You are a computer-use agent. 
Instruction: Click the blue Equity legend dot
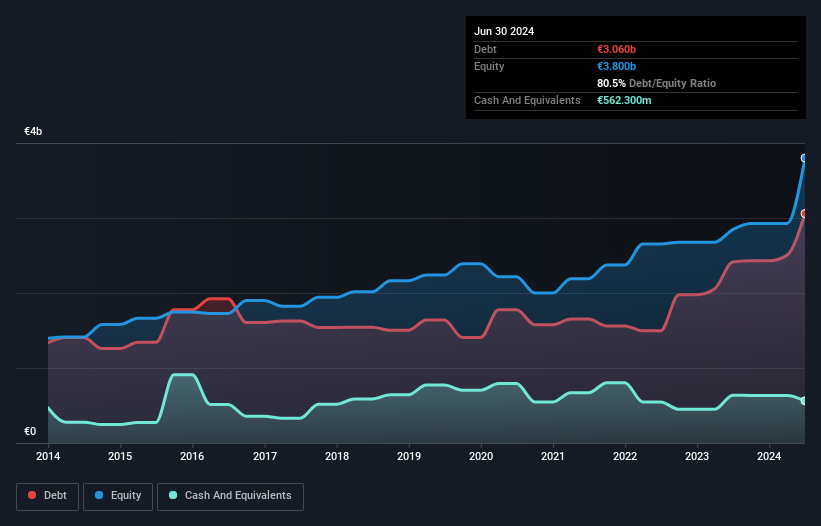point(99,495)
